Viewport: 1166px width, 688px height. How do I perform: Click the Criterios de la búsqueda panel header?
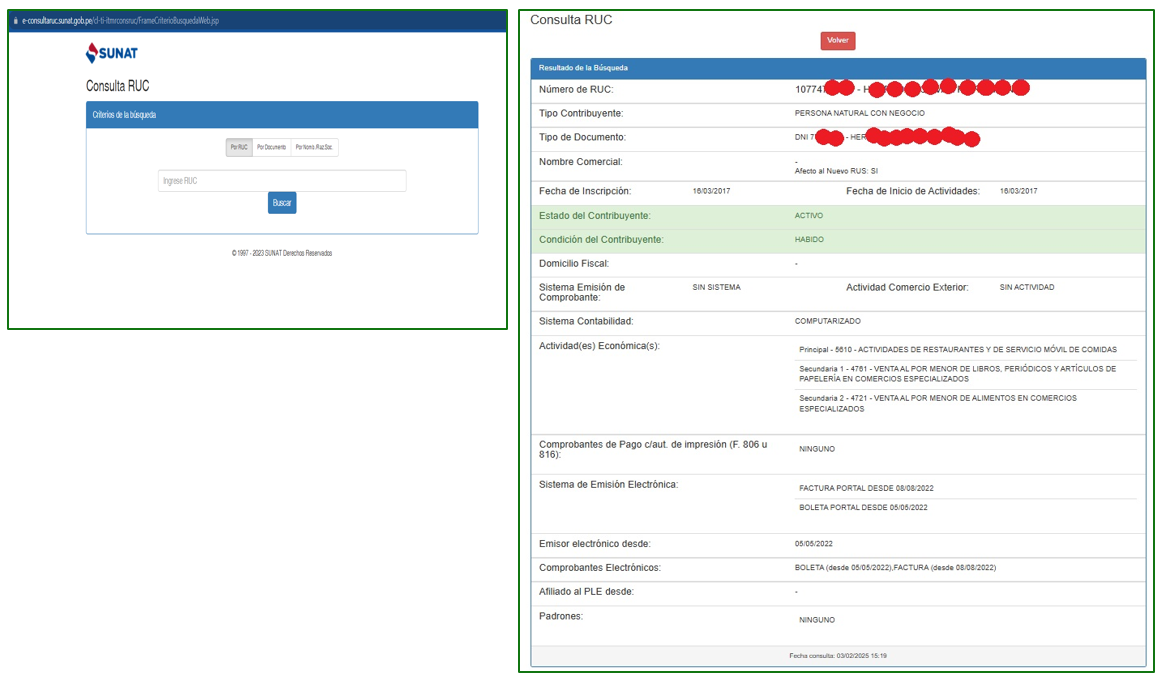coord(282,115)
